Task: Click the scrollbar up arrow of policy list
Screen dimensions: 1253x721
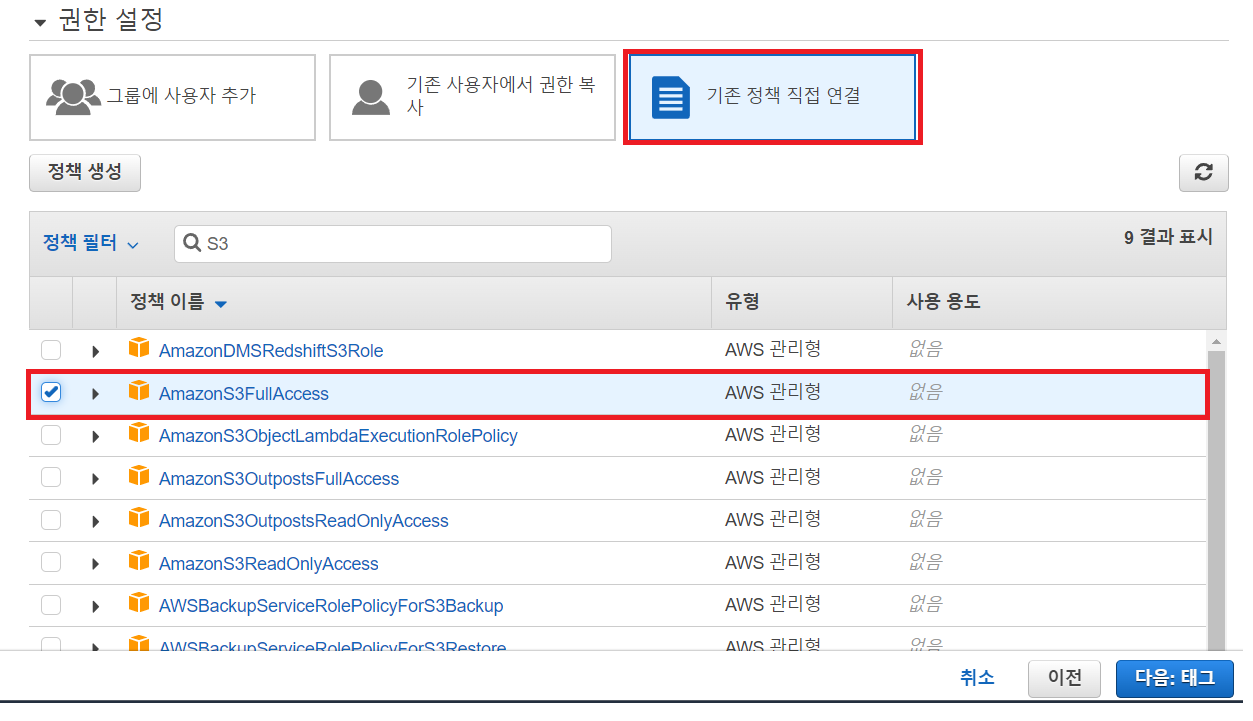Action: click(x=1217, y=340)
